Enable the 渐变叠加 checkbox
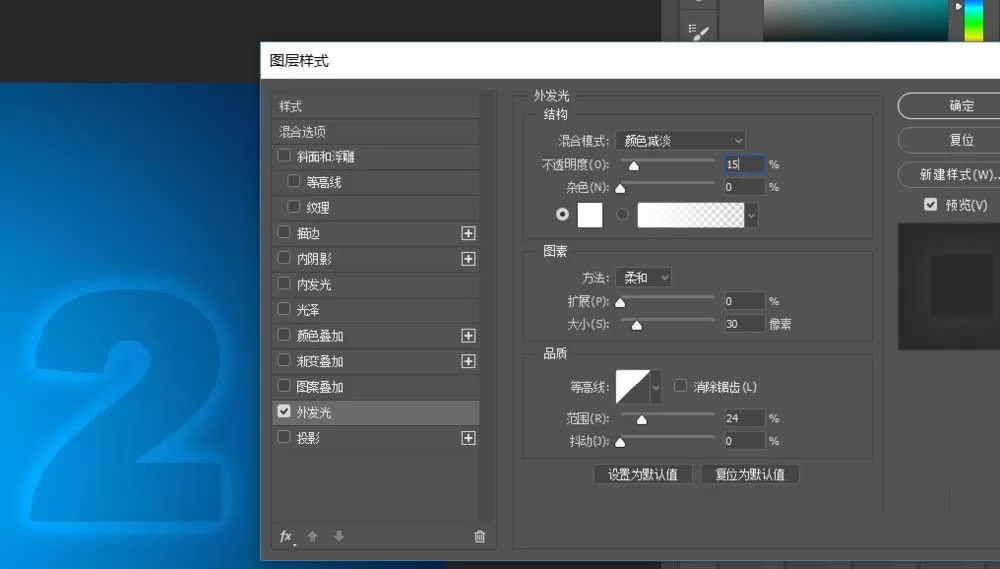This screenshot has width=1000, height=569. click(x=284, y=360)
